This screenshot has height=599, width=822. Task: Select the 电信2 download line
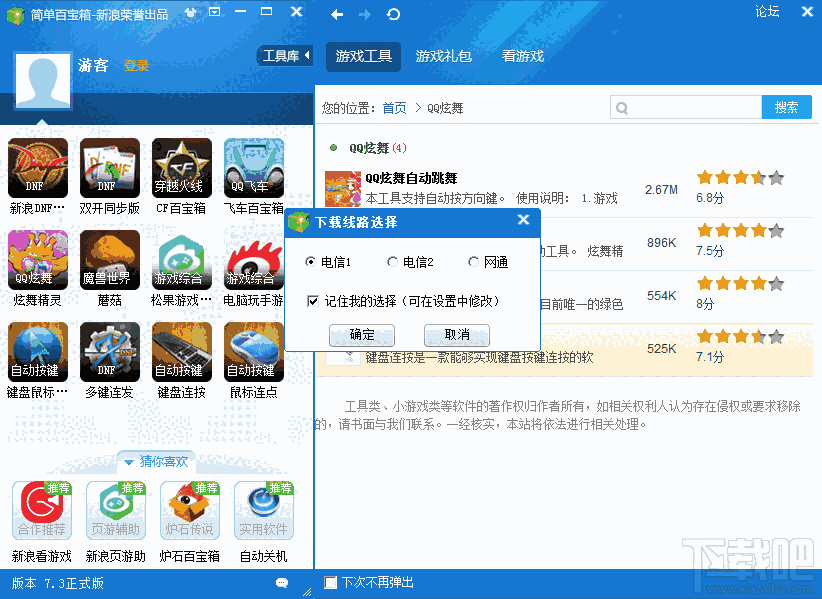tap(394, 262)
